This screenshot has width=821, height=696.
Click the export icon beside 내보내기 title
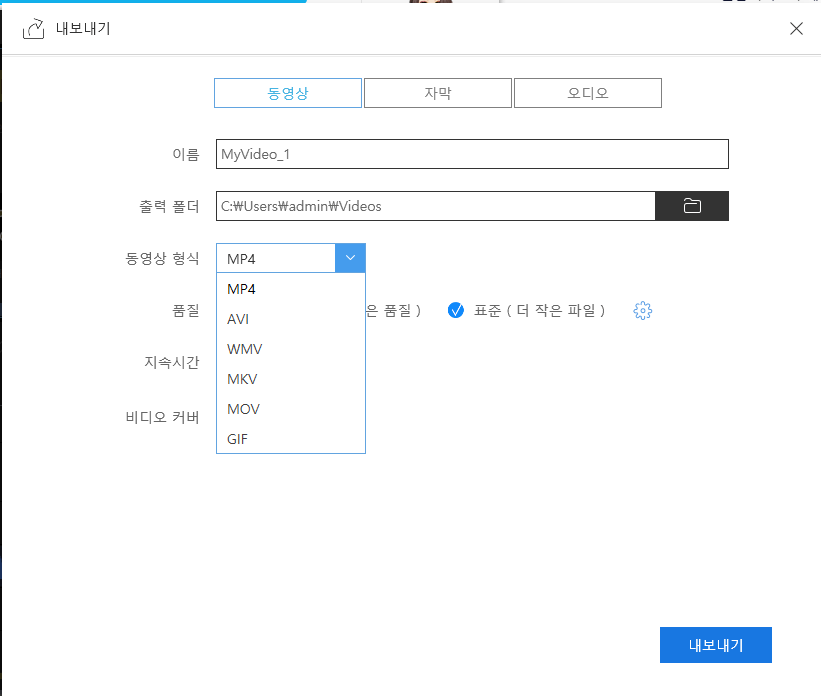pyautogui.click(x=33, y=29)
